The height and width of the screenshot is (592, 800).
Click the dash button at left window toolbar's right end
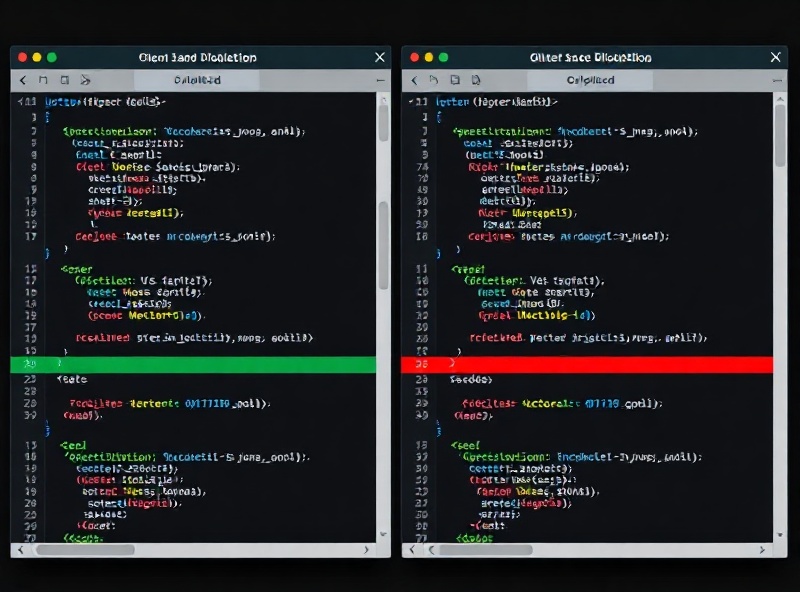[x=380, y=81]
